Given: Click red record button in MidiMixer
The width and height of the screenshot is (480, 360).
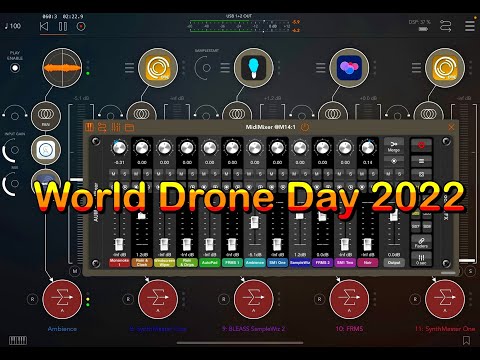Looking at the screenshot, I should point(421,145).
